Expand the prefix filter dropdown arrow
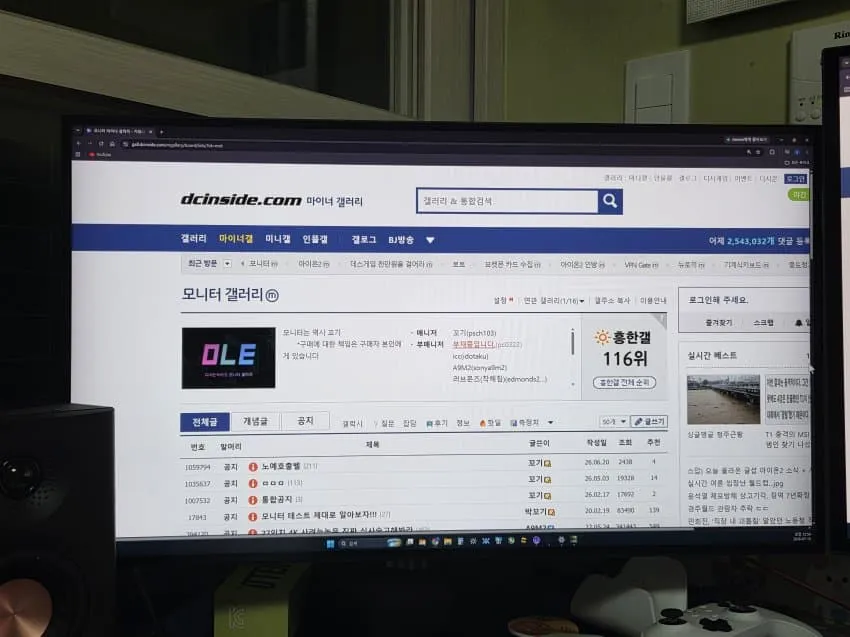This screenshot has height=637, width=850. click(550, 422)
